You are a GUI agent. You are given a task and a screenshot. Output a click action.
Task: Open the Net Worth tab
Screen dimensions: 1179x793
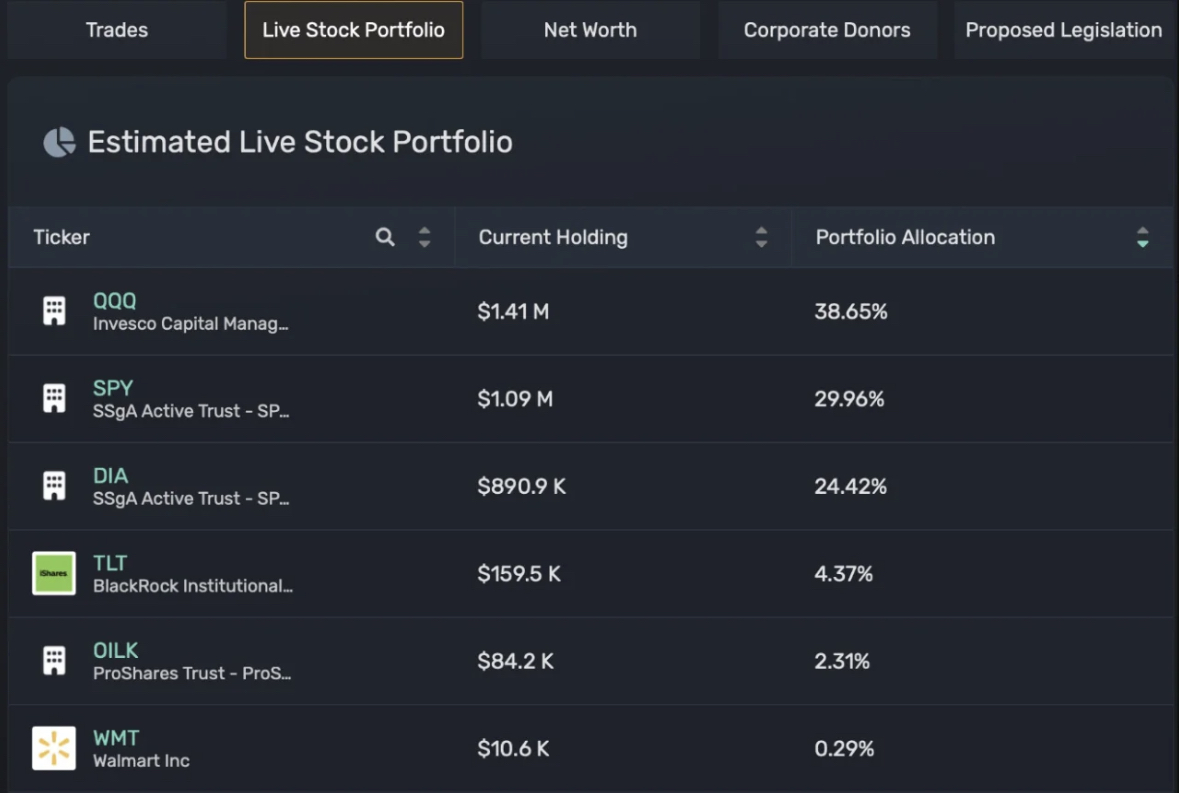pyautogui.click(x=590, y=30)
